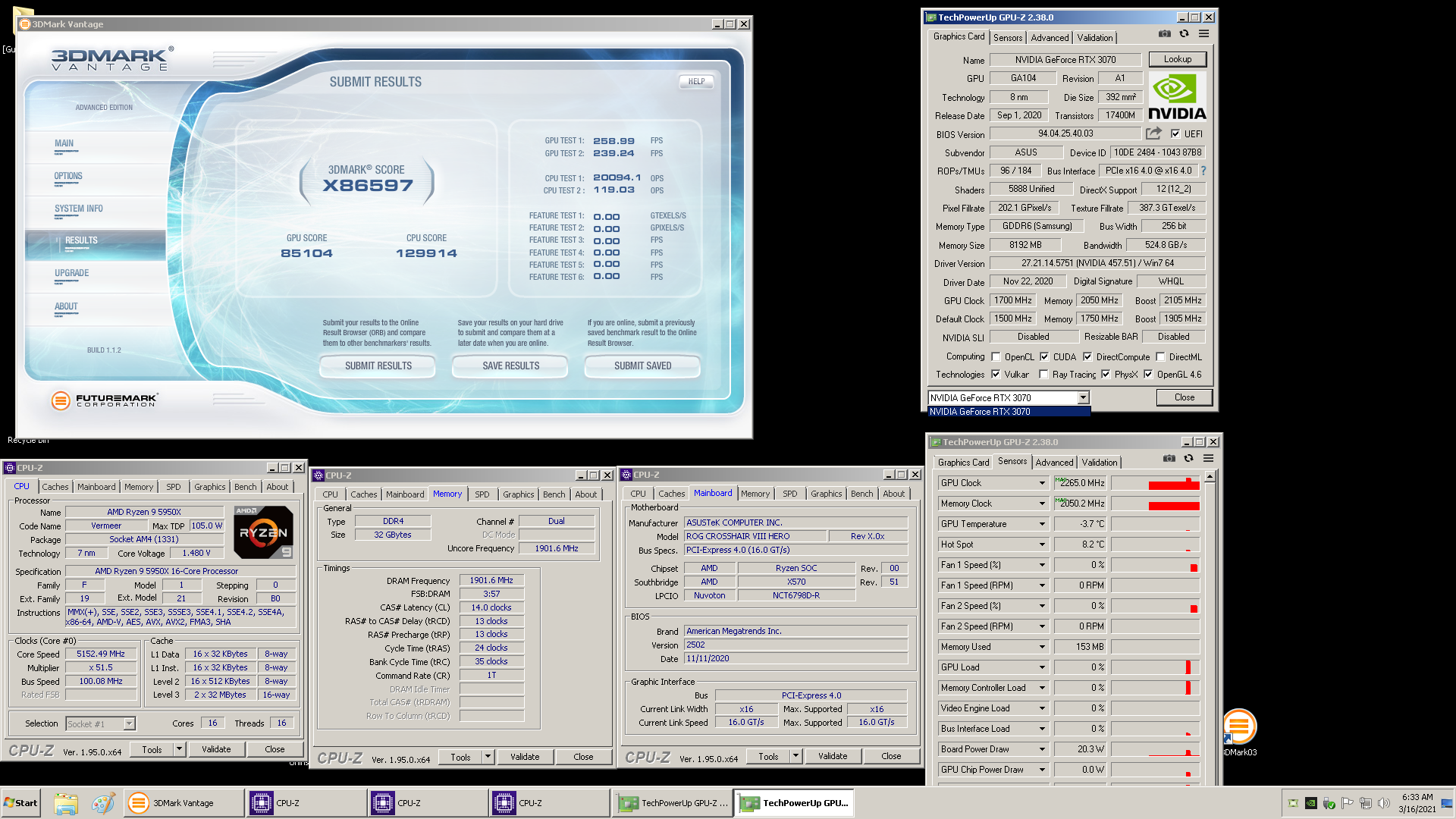
Task: Click the highlighted NVIDIA GeForce RTX 3070 list item
Action: pyautogui.click(x=1009, y=412)
